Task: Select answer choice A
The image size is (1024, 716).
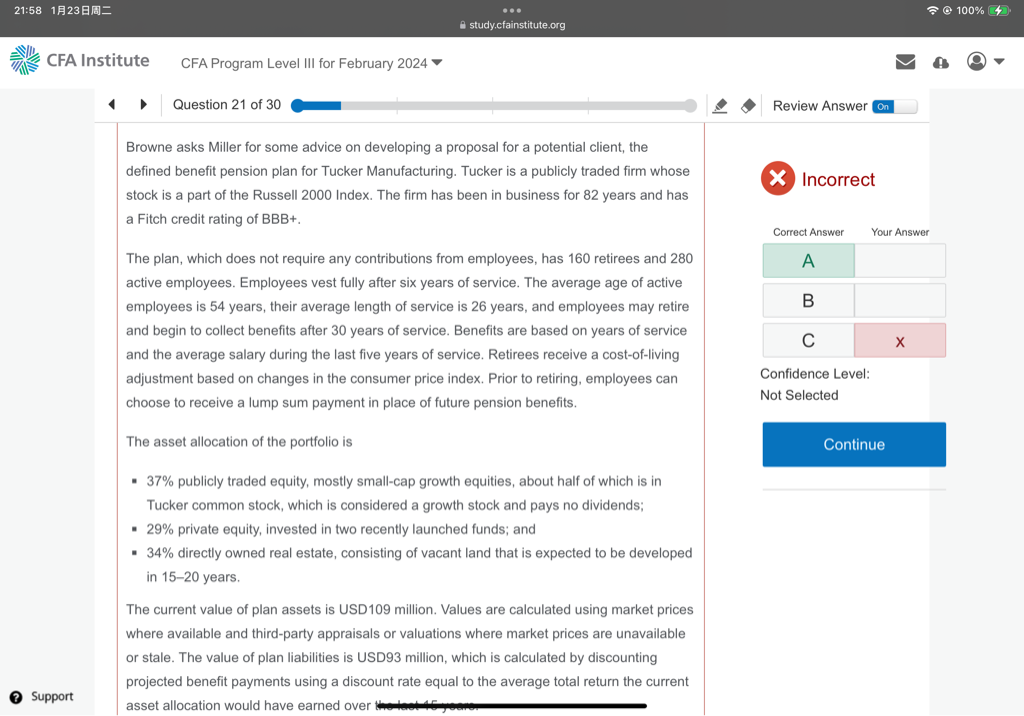Action: [x=808, y=261]
